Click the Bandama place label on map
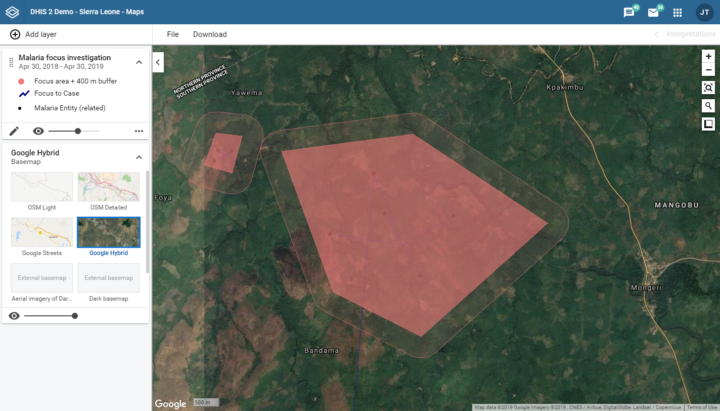The width and height of the screenshot is (720, 411). click(x=321, y=350)
